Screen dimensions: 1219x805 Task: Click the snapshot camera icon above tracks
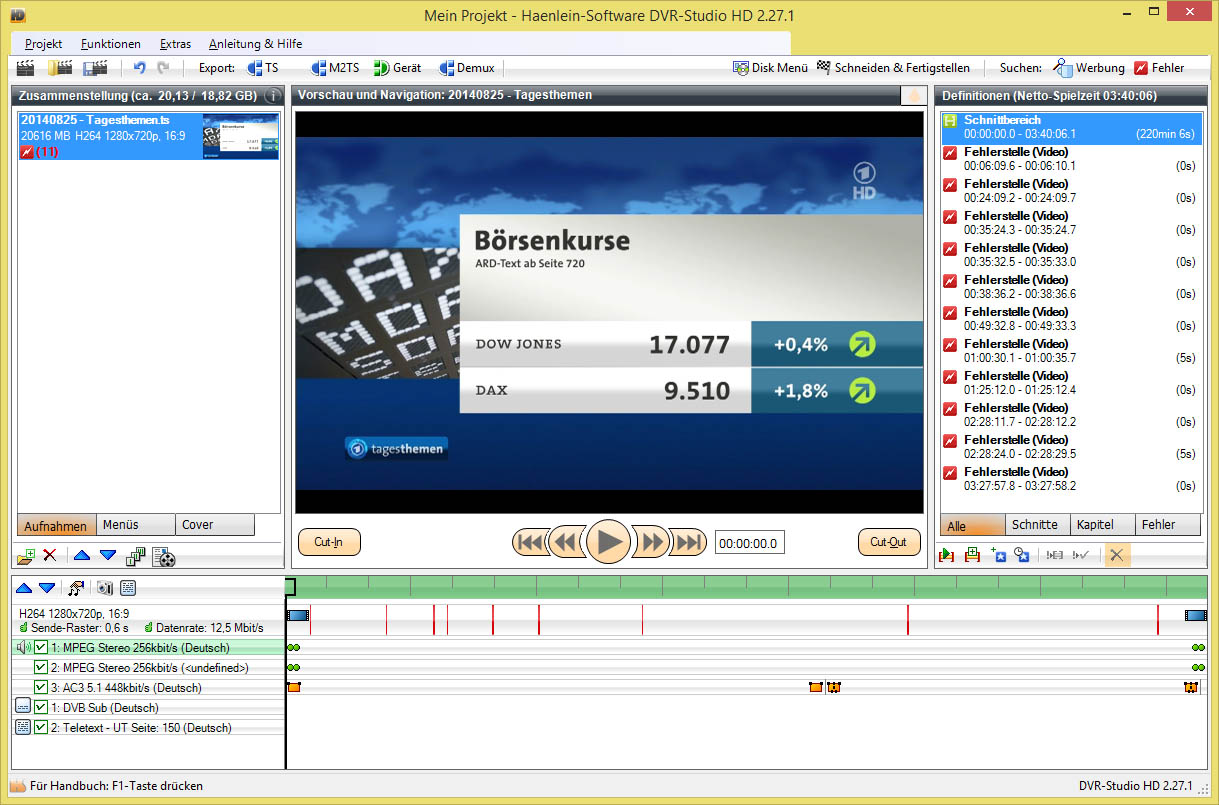click(104, 588)
